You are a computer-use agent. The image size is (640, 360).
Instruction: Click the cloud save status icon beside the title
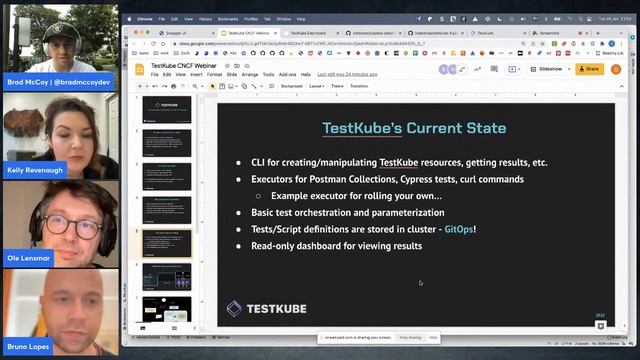click(247, 66)
